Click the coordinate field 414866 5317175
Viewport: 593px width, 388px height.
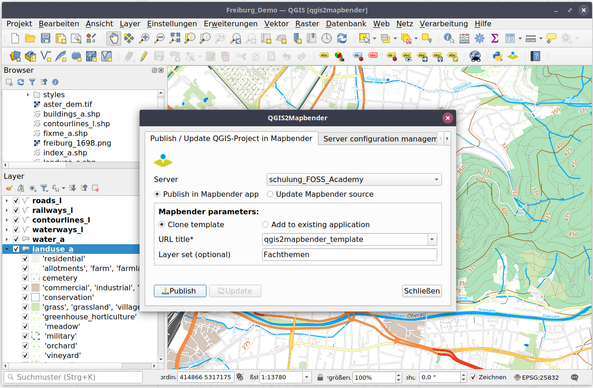pos(205,377)
